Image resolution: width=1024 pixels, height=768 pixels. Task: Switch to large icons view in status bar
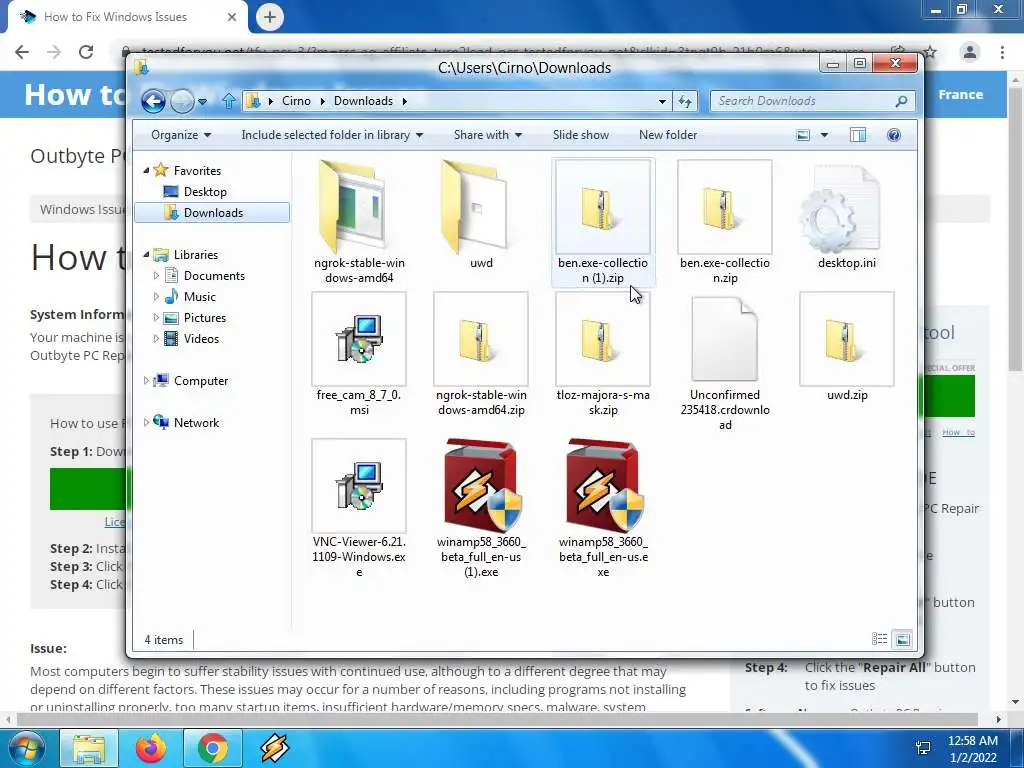902,639
